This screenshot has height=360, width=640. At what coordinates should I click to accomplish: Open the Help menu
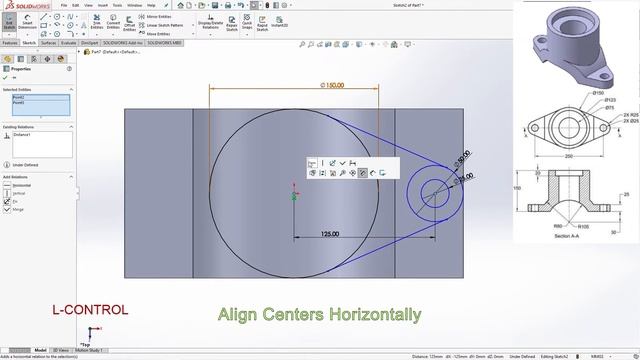[x=151, y=5]
